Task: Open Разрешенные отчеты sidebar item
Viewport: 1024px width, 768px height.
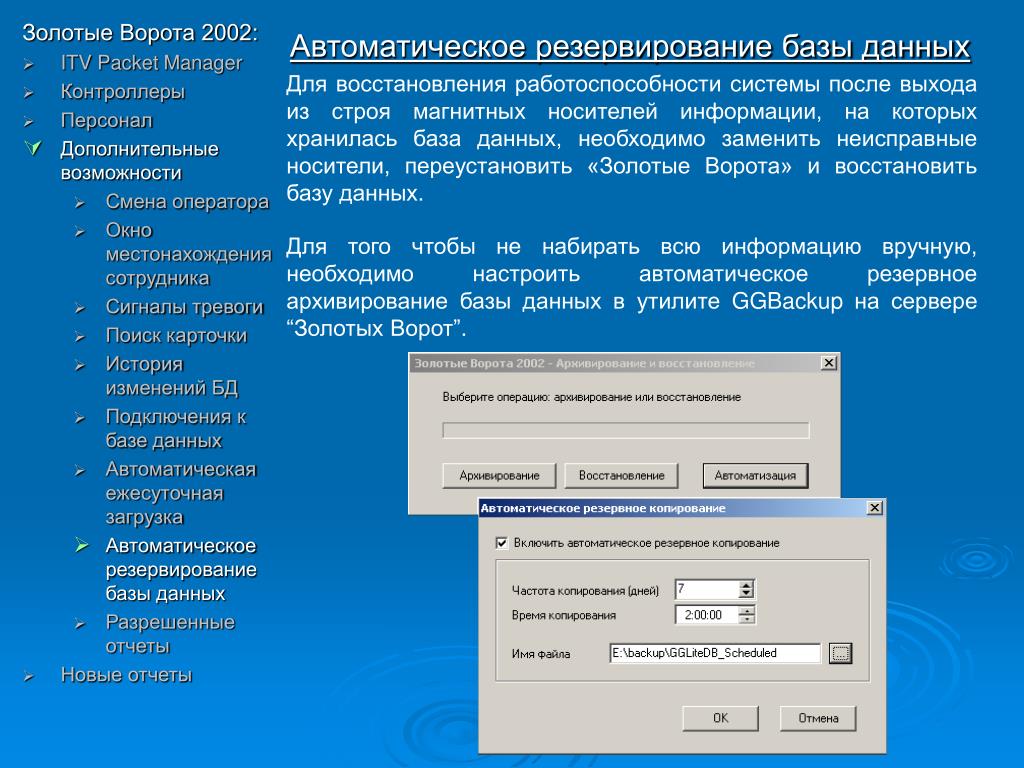Action: click(170, 633)
